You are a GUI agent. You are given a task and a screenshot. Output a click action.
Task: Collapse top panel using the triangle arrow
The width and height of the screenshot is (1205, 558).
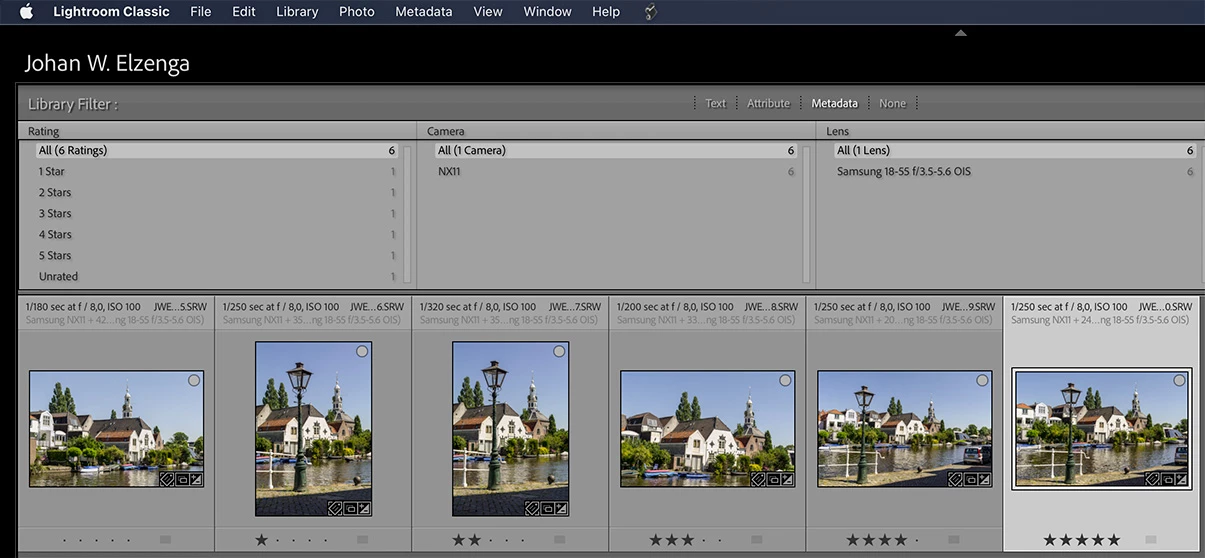pos(960,33)
